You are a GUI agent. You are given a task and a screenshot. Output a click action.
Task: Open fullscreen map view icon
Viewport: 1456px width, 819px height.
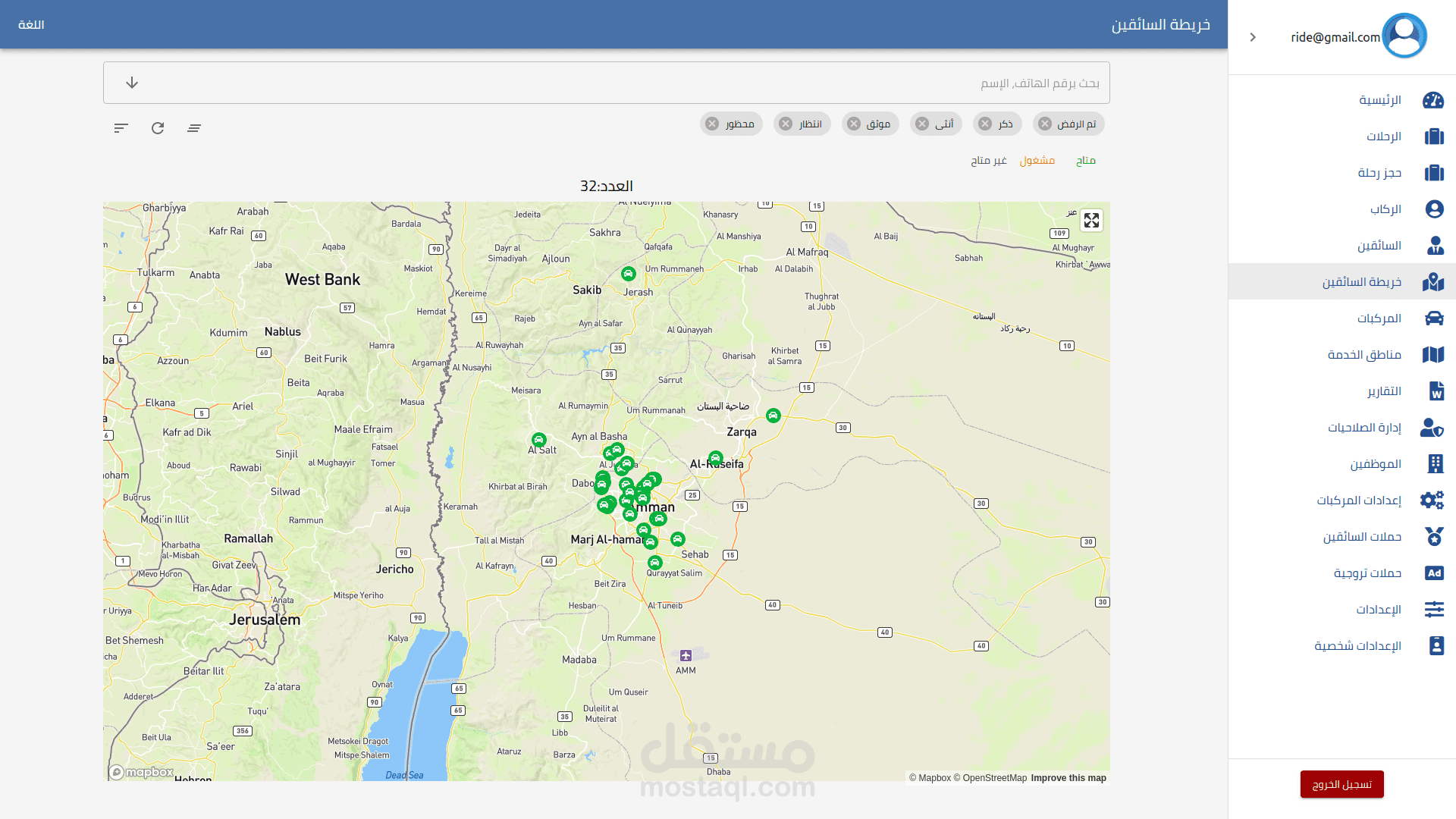coord(1091,220)
